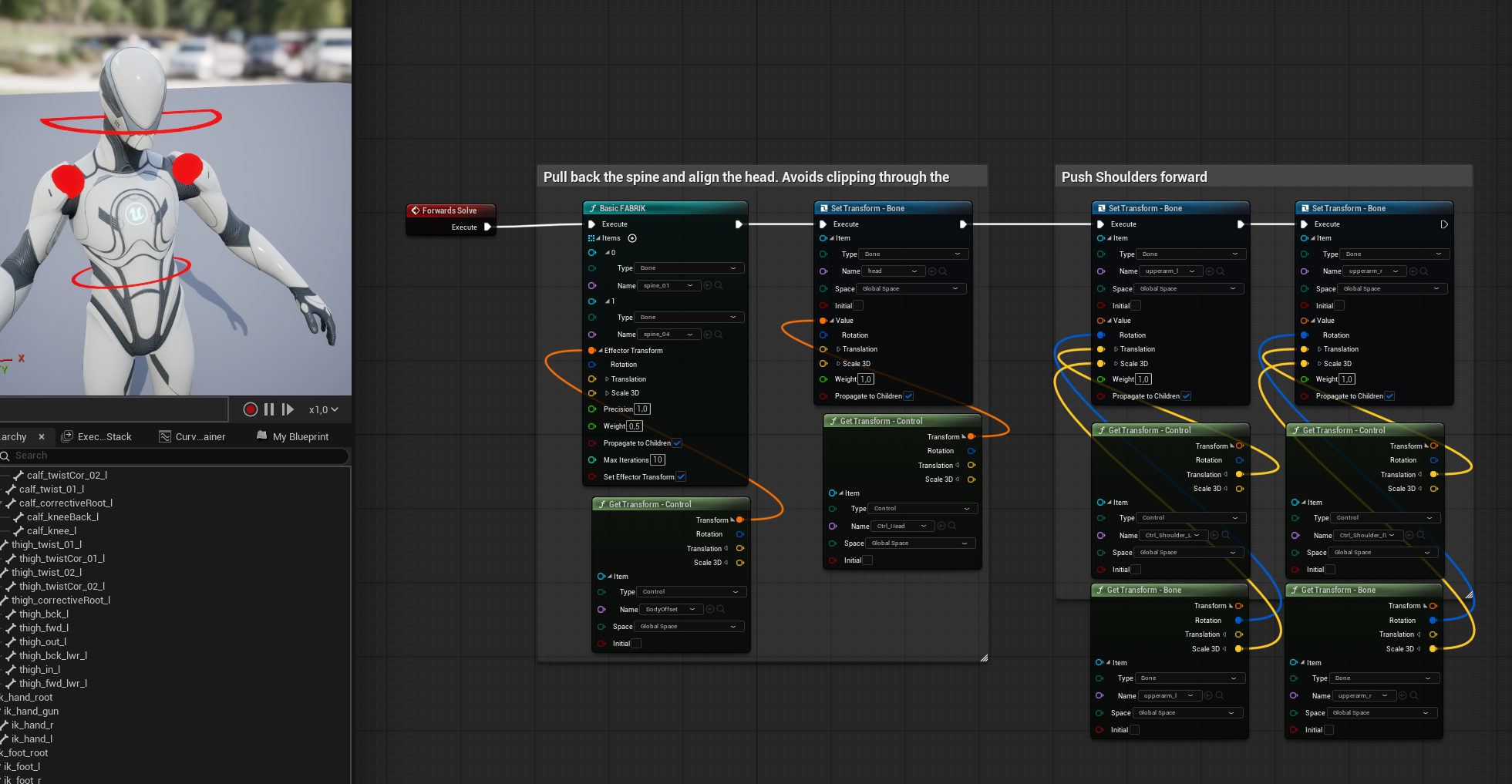
Task: Click the record button below the viewport
Action: 250,409
